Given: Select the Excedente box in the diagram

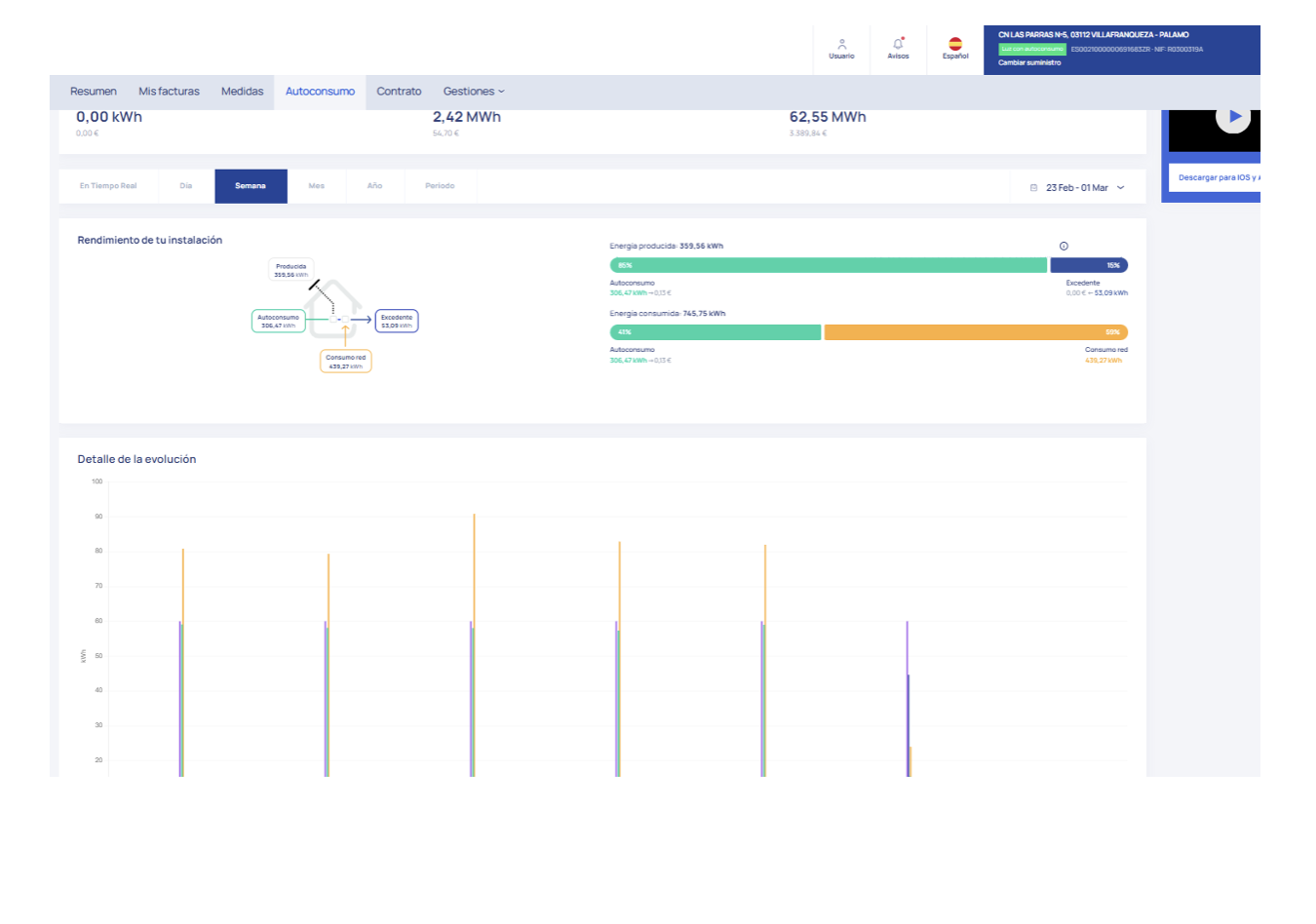Looking at the screenshot, I should pos(397,321).
